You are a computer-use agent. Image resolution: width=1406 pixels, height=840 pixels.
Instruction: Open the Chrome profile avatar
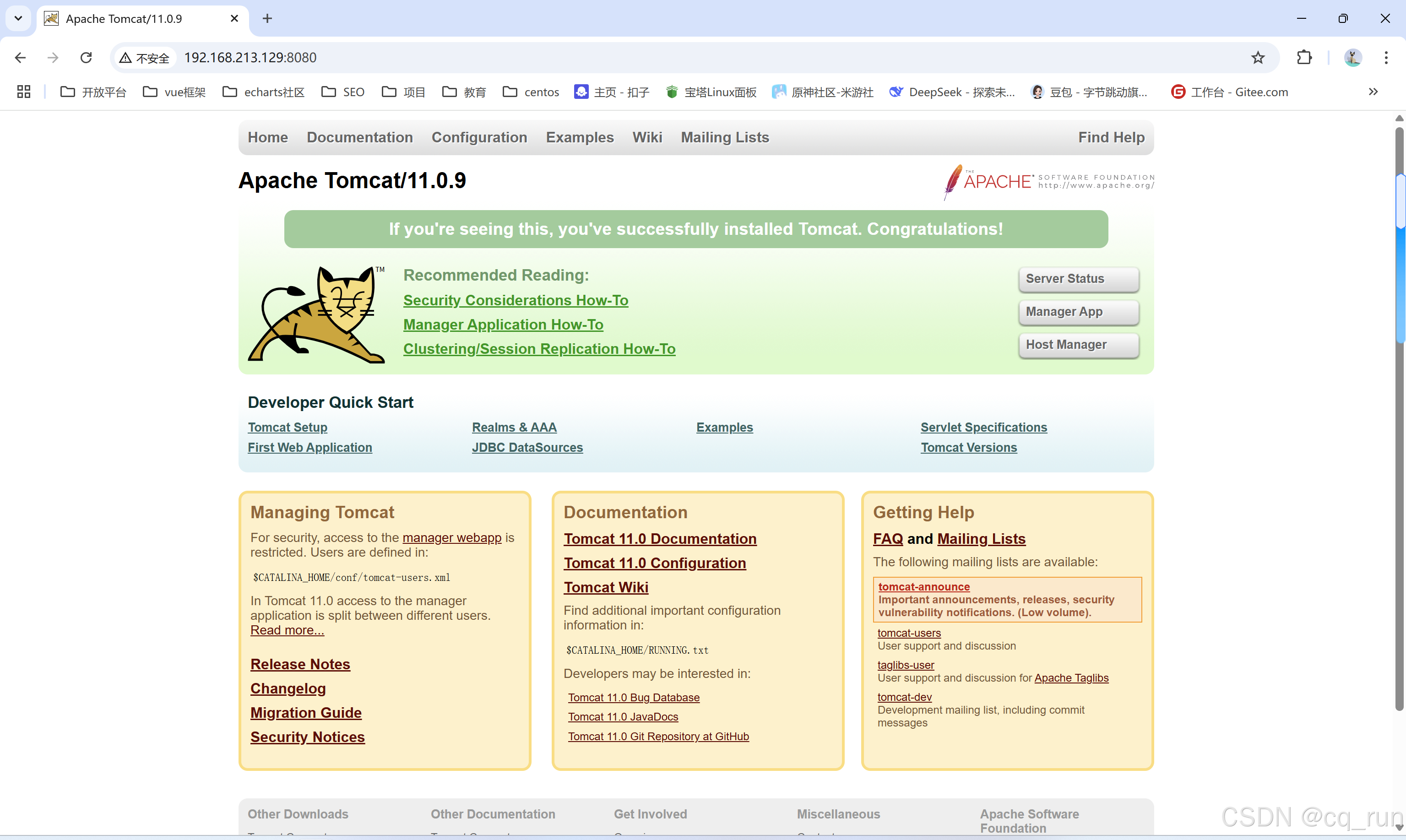point(1353,58)
